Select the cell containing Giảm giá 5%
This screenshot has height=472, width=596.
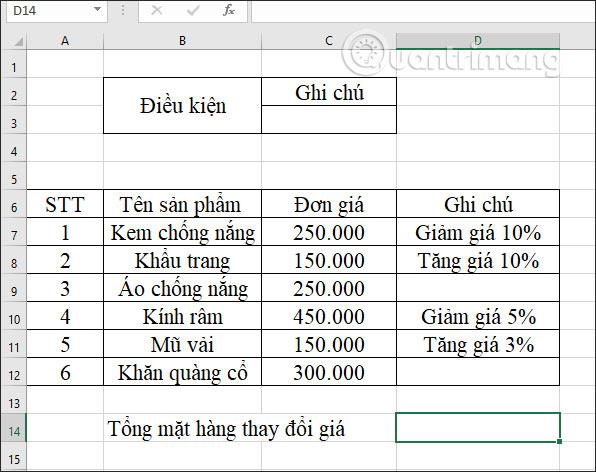(478, 316)
